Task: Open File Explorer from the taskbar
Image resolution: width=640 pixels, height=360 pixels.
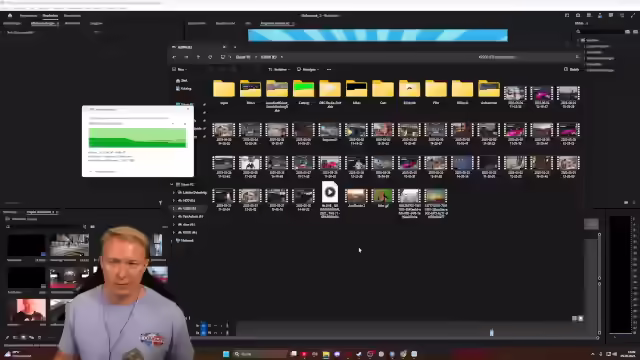Action: click(326, 354)
